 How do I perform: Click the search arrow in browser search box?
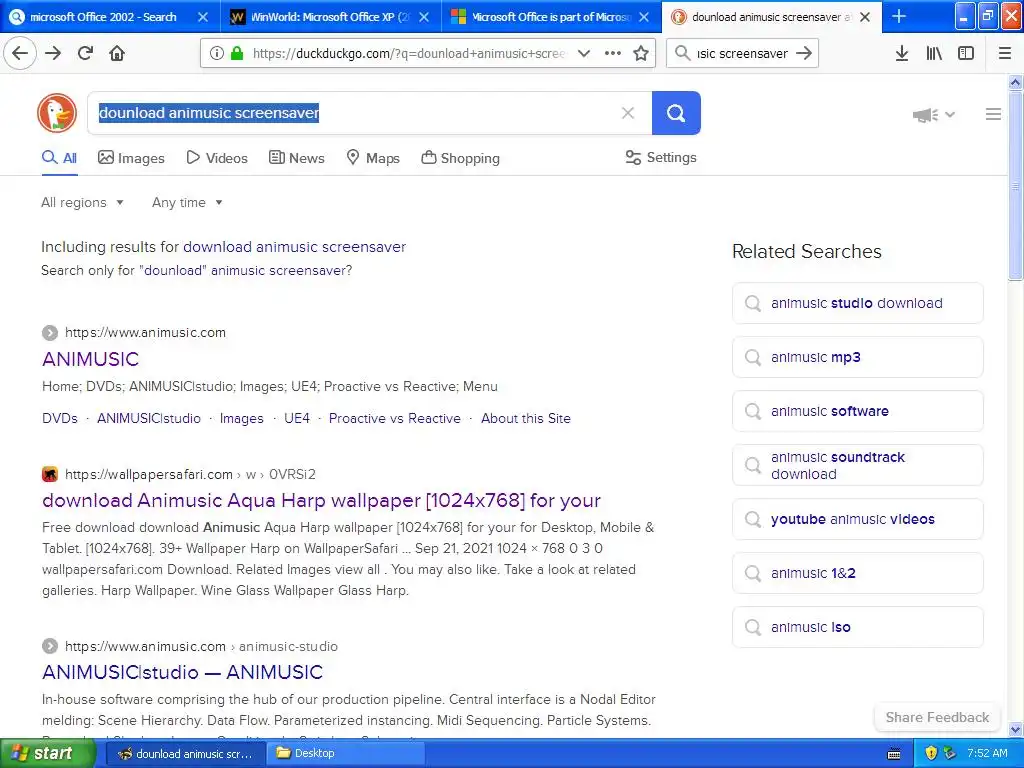coord(804,53)
